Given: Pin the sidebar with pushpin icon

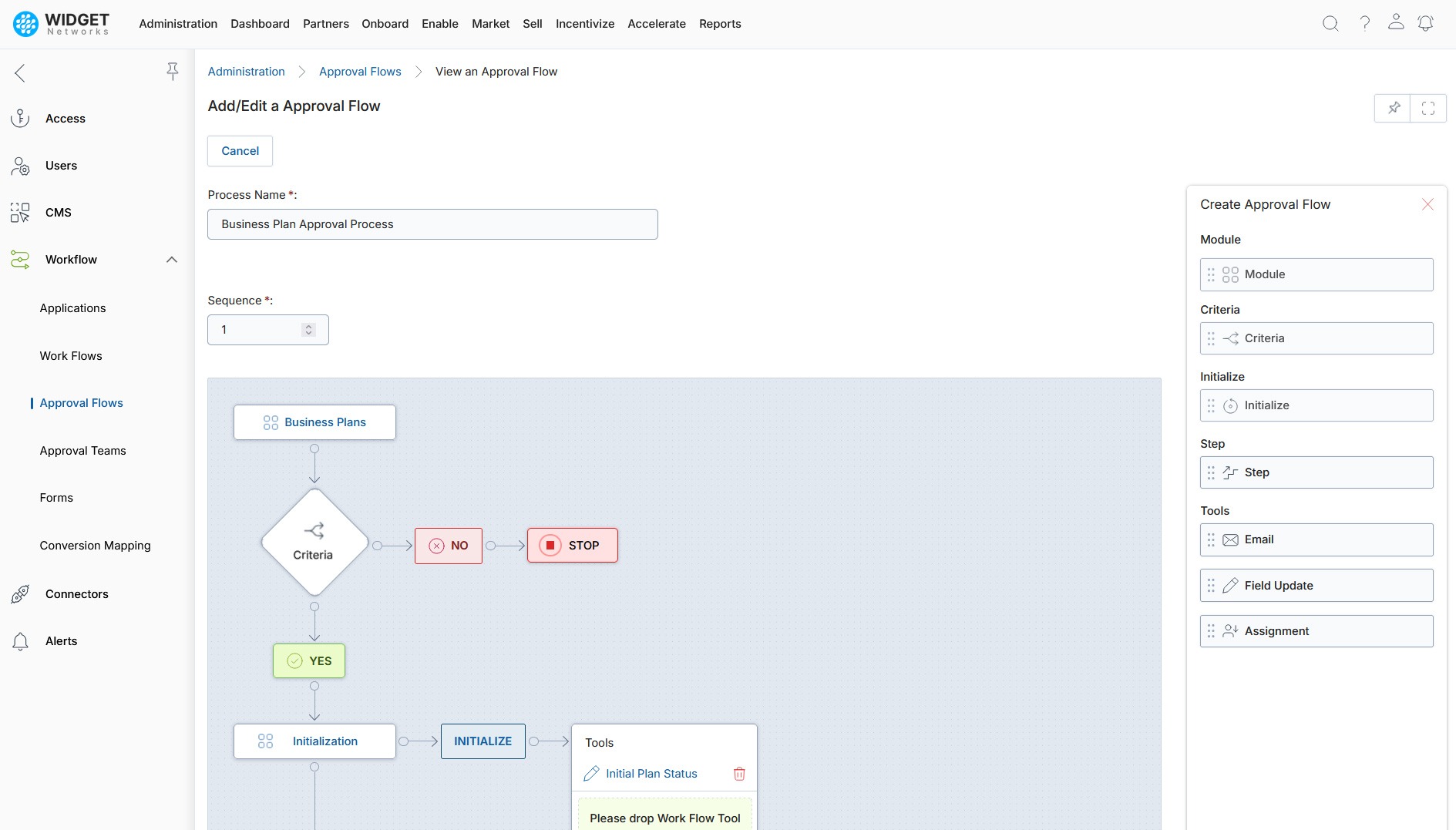Looking at the screenshot, I should (x=173, y=72).
